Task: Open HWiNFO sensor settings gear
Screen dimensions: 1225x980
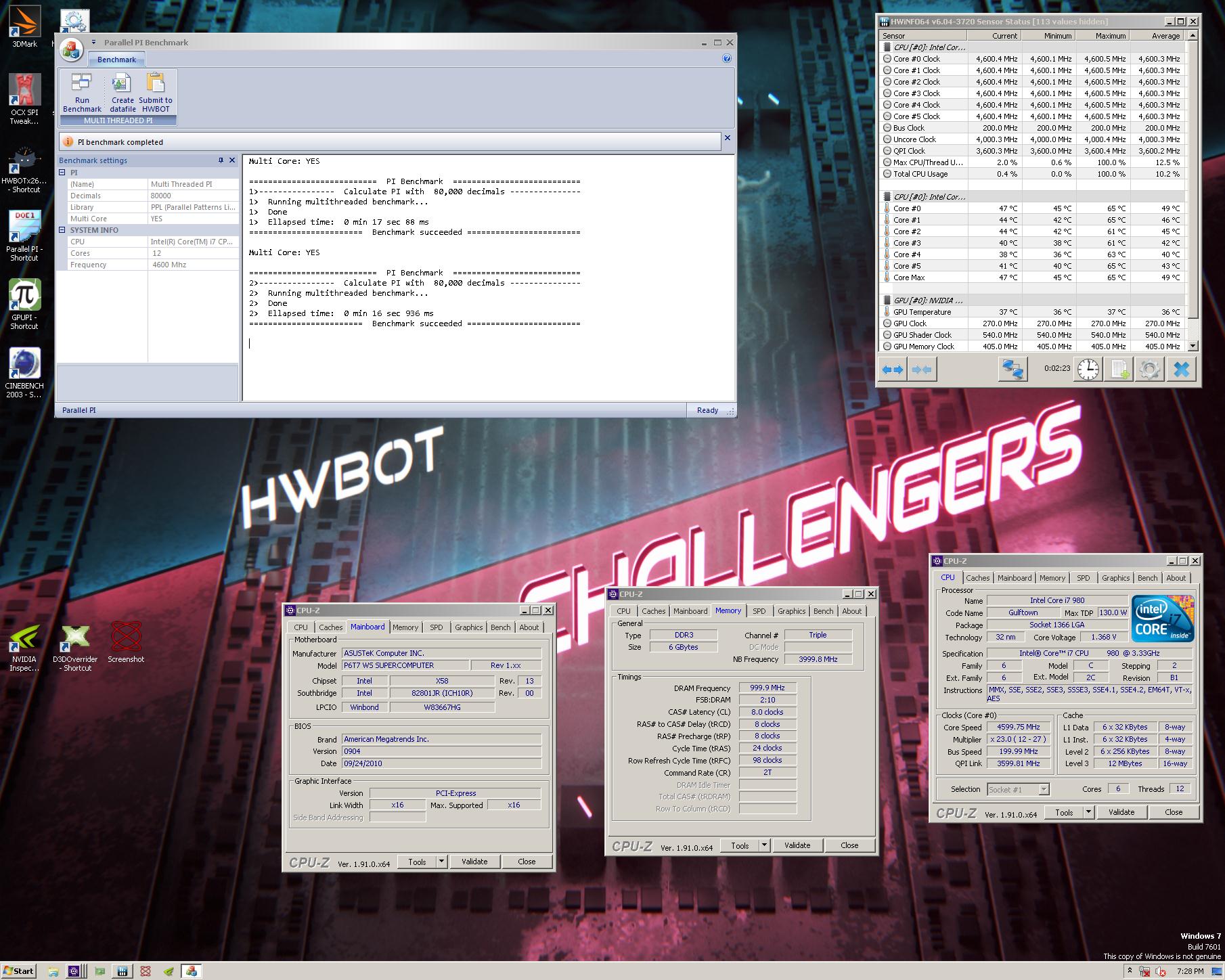Action: [1149, 370]
